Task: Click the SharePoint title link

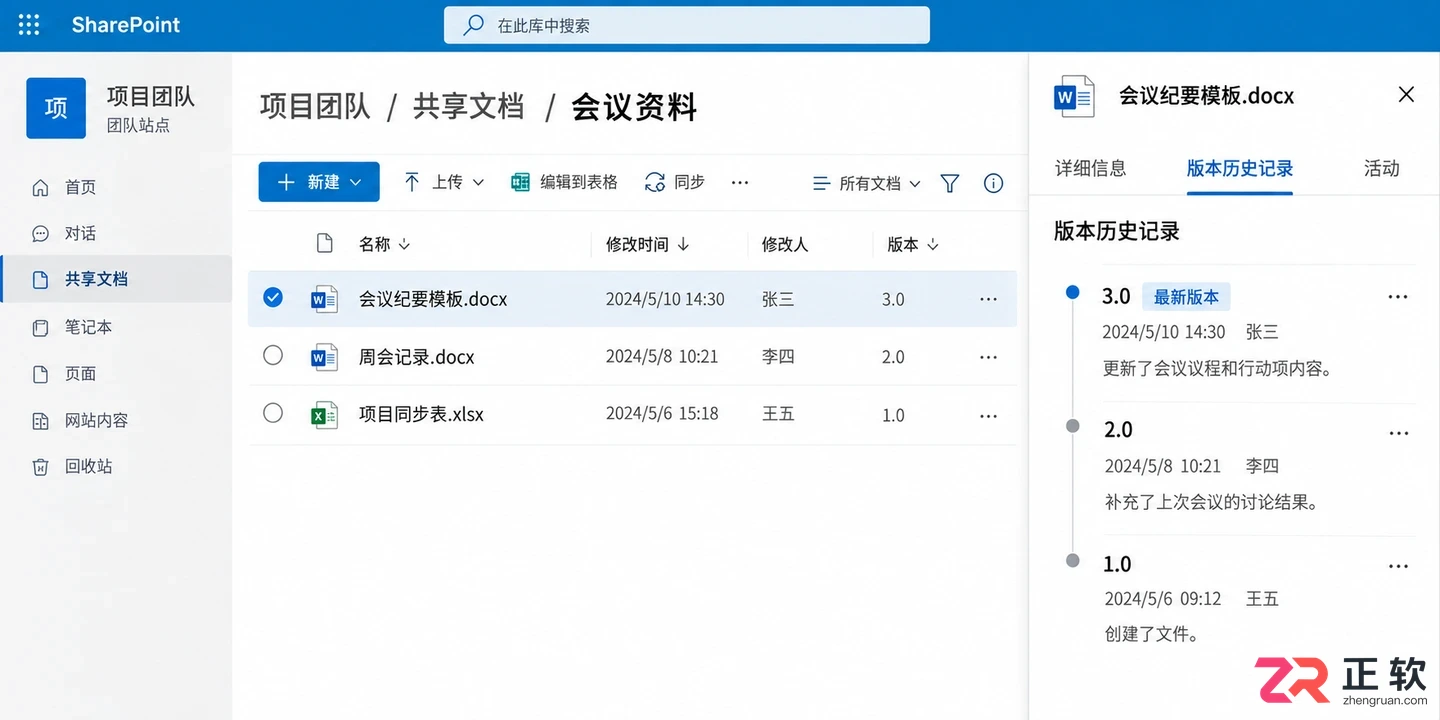Action: click(126, 25)
